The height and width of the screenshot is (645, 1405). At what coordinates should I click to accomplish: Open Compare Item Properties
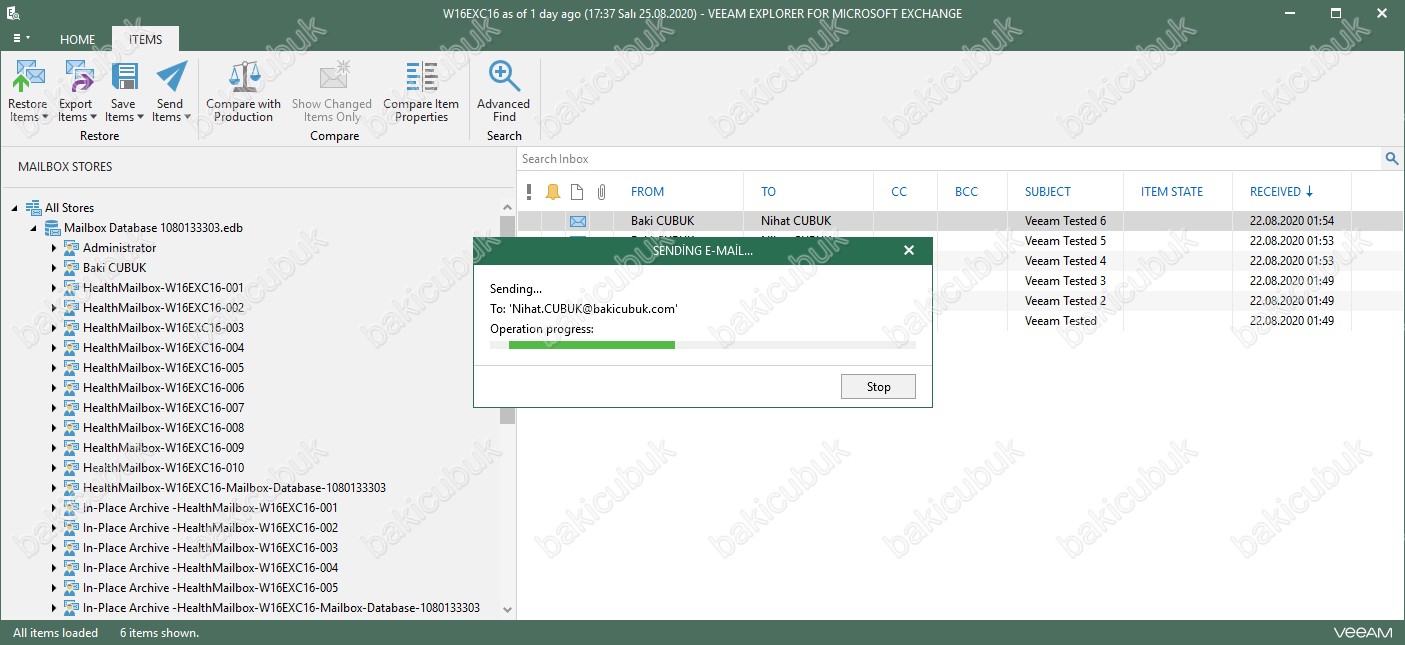tap(421, 92)
